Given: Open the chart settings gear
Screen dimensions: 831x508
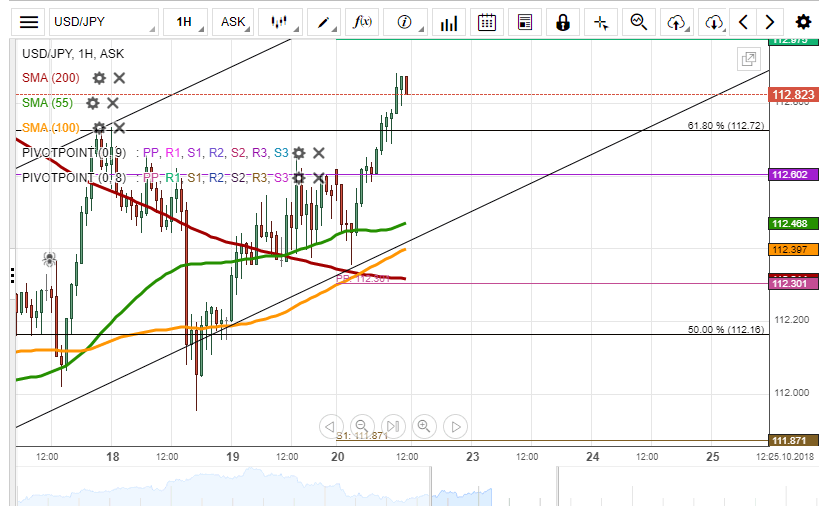Looking at the screenshot, I should (x=803, y=21).
